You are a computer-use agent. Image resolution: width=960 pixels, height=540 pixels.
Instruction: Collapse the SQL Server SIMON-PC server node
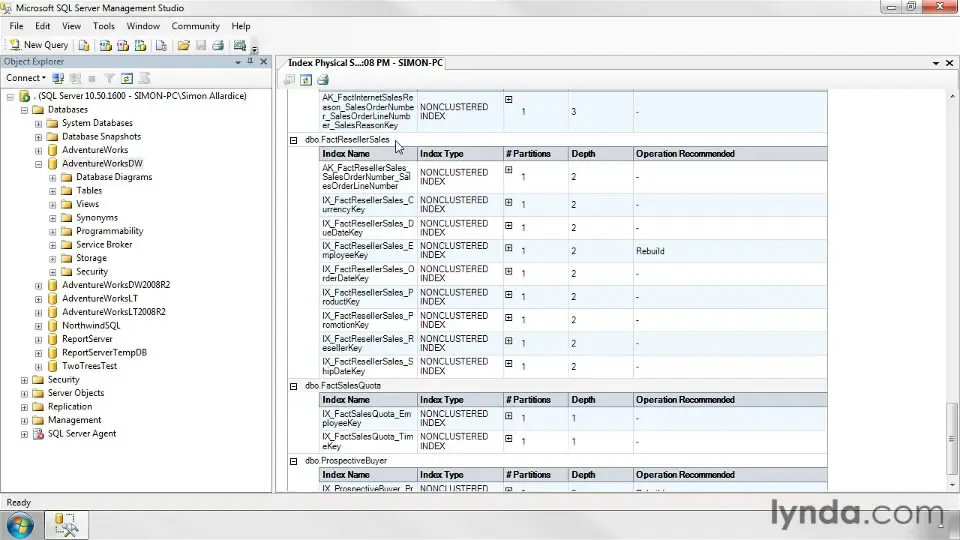[x=10, y=96]
